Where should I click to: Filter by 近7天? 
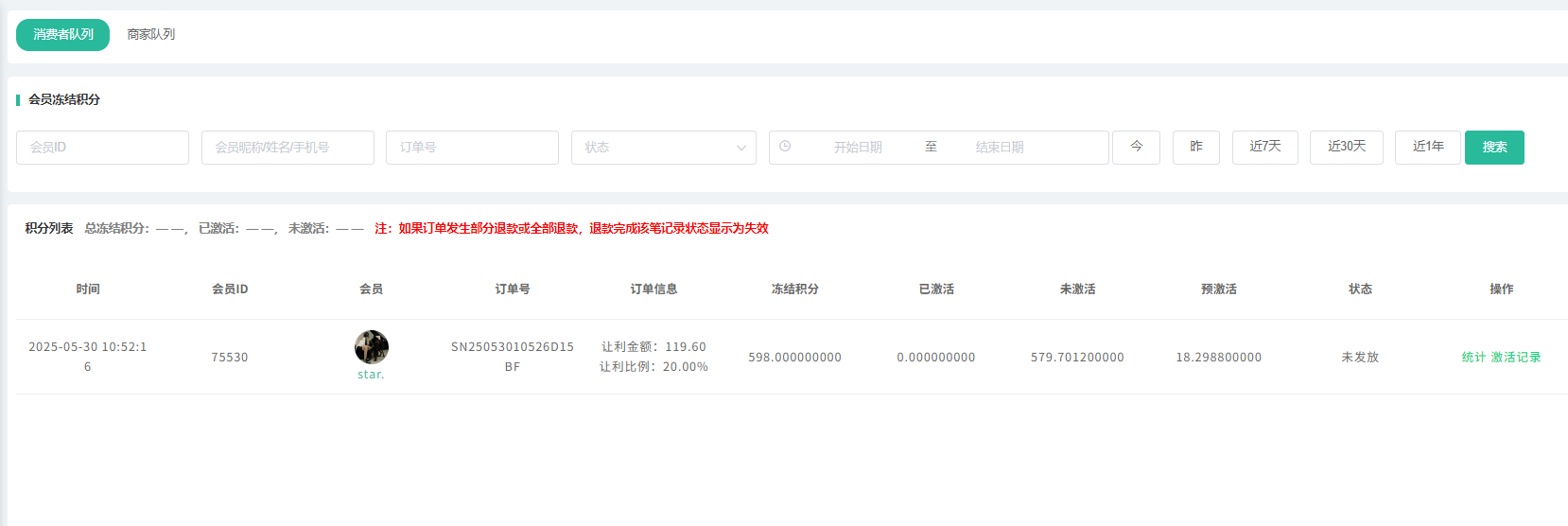[1264, 147]
